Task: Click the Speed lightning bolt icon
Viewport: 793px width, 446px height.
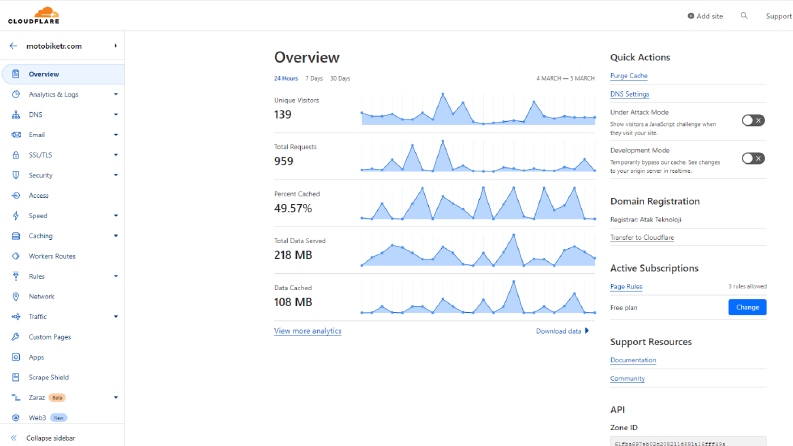Action: [x=16, y=215]
